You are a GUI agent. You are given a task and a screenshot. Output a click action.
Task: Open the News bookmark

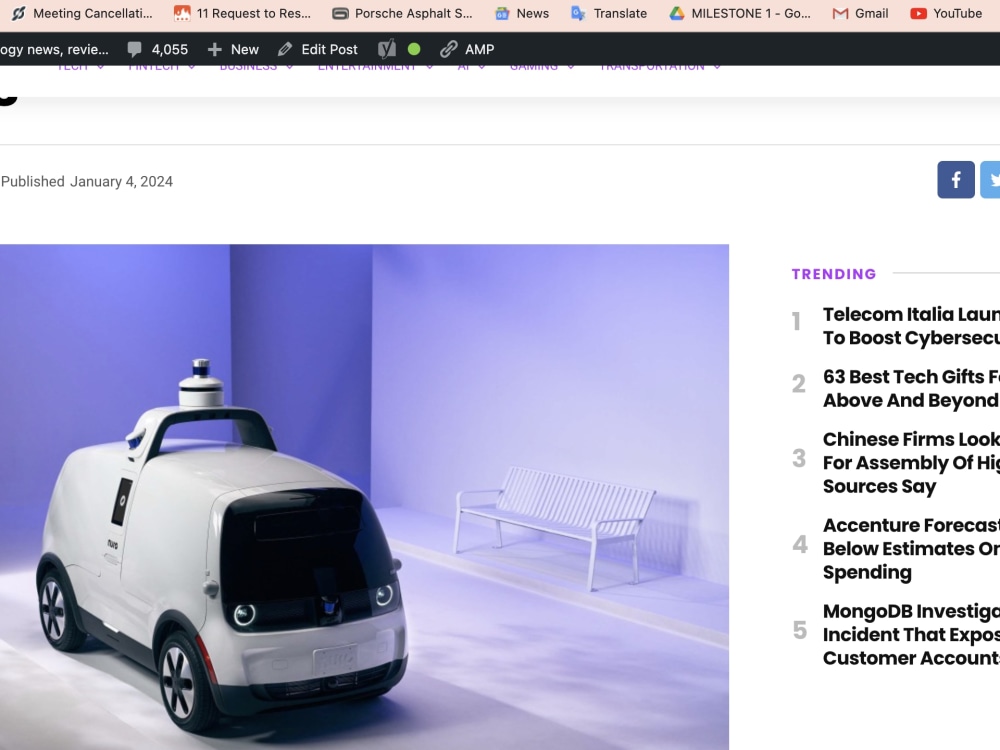522,13
